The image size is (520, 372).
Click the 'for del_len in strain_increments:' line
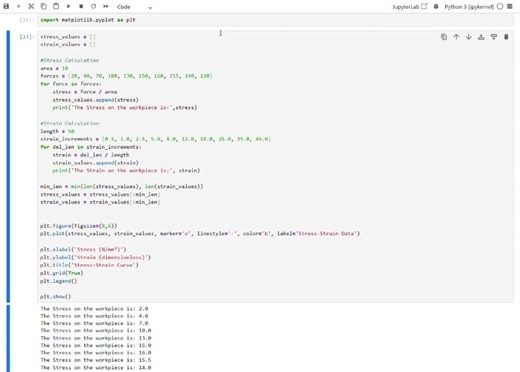(91, 147)
